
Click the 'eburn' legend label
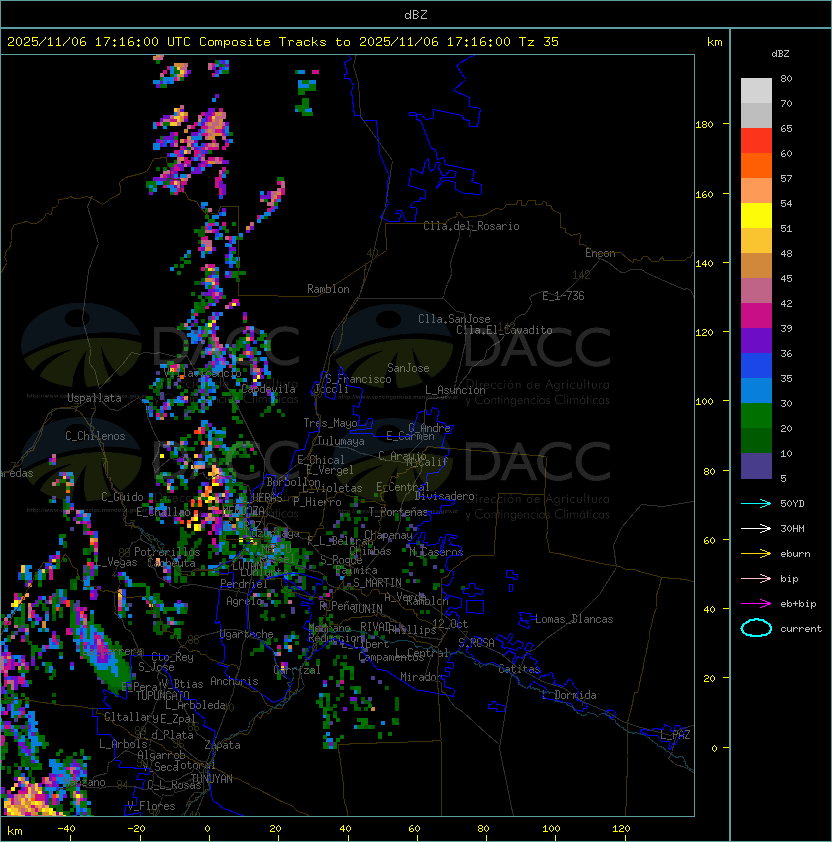(x=795, y=554)
